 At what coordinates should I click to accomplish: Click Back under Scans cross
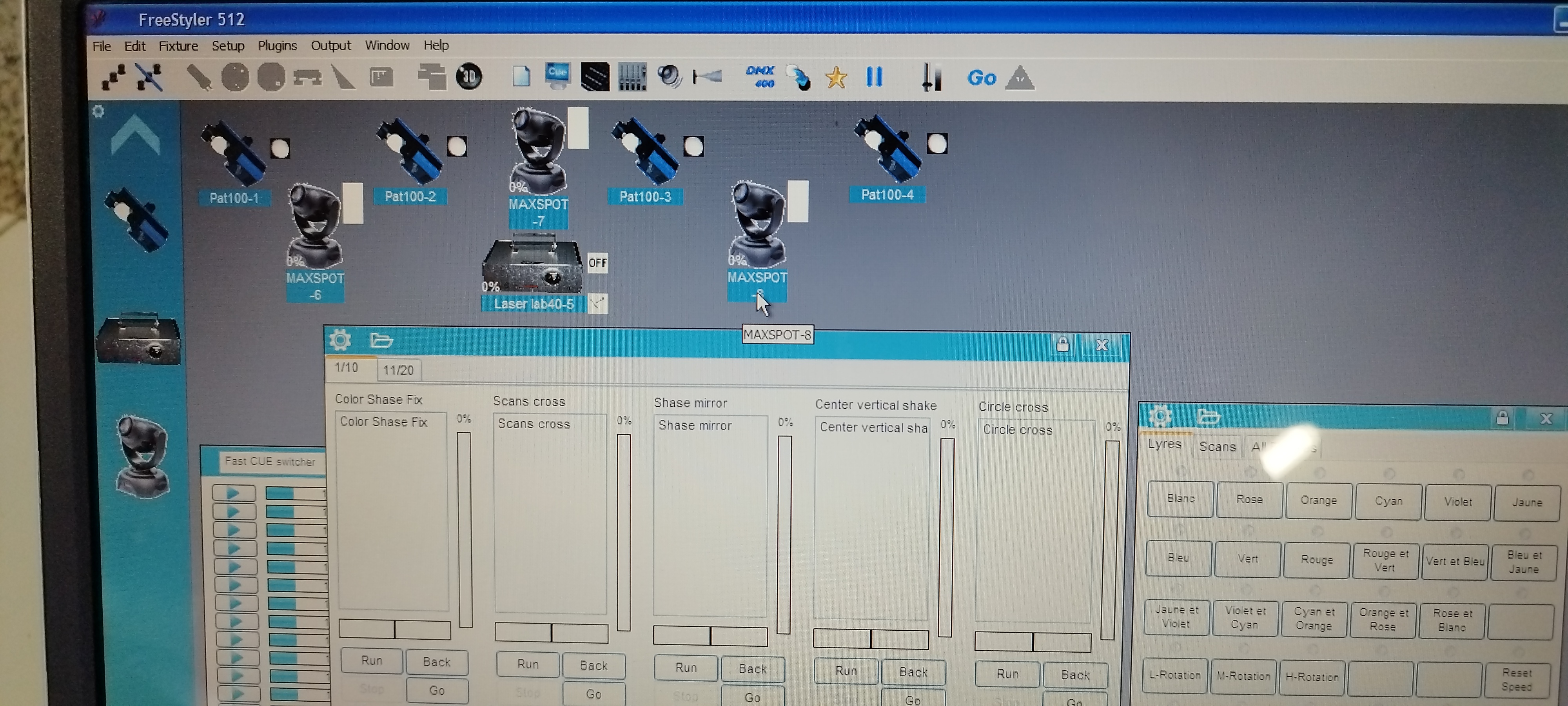(593, 666)
